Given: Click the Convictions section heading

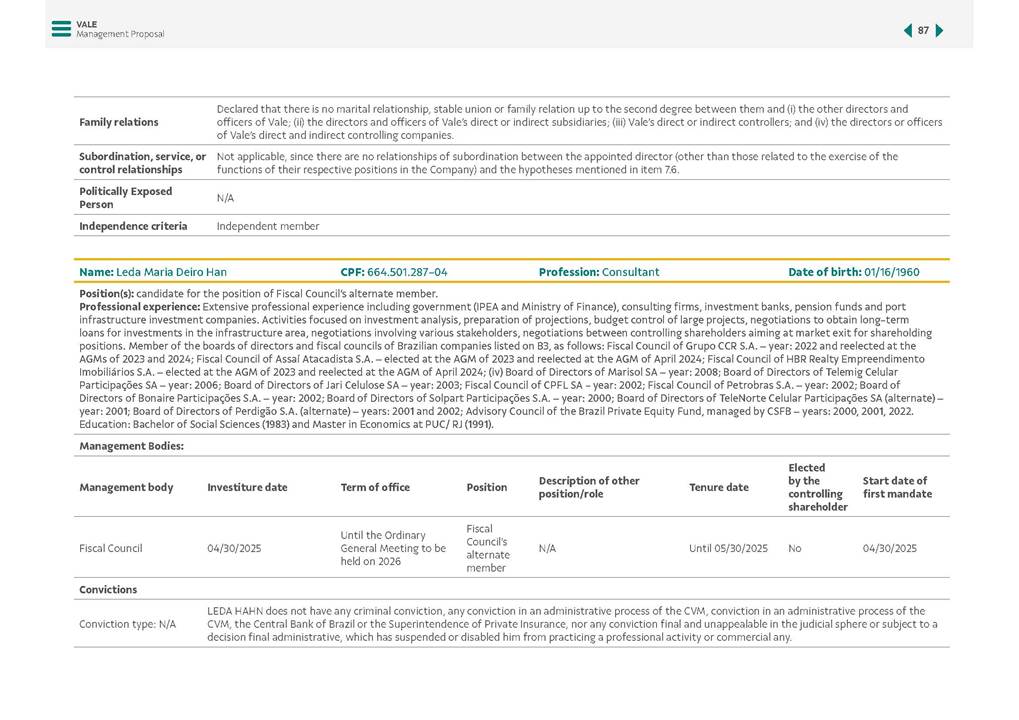Looking at the screenshot, I should coord(108,590).
